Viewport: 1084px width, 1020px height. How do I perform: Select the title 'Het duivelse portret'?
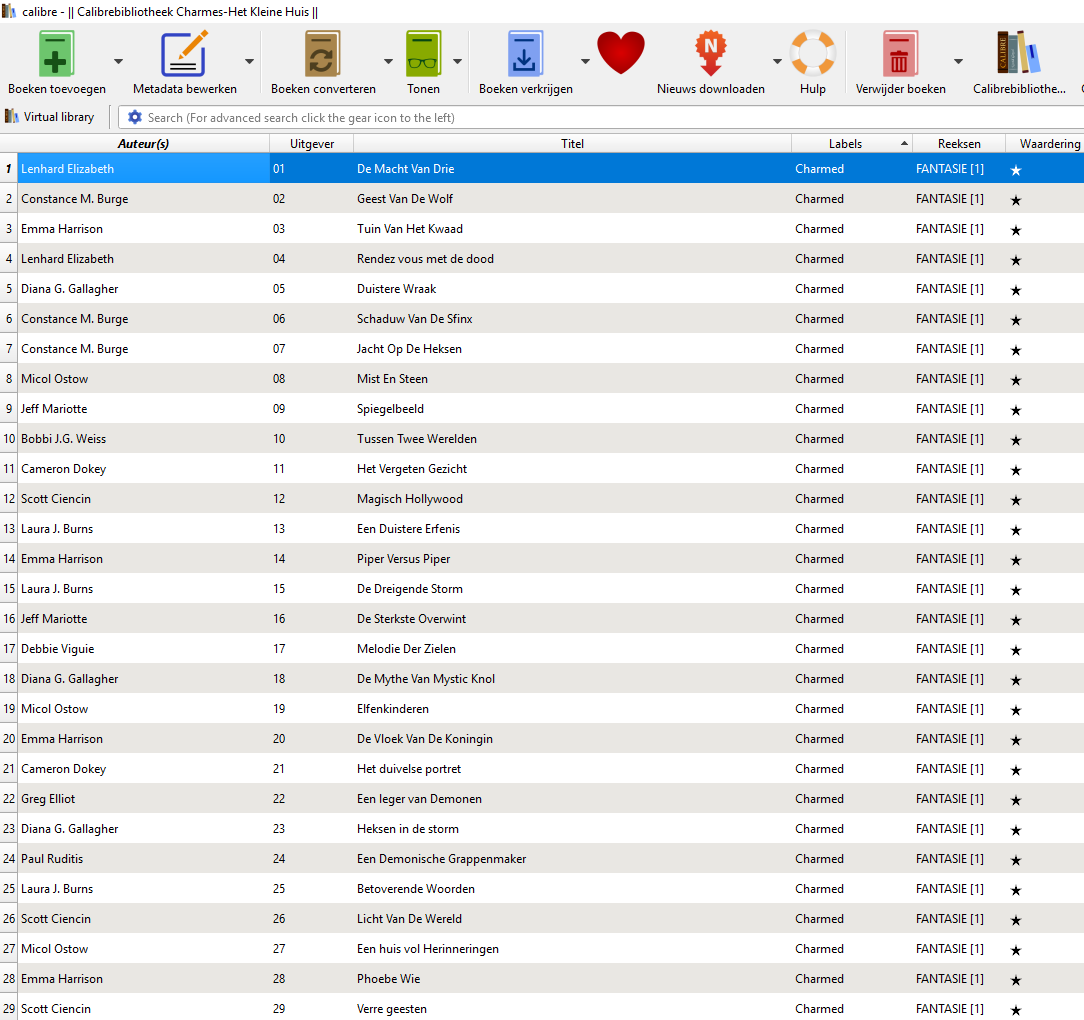click(409, 769)
